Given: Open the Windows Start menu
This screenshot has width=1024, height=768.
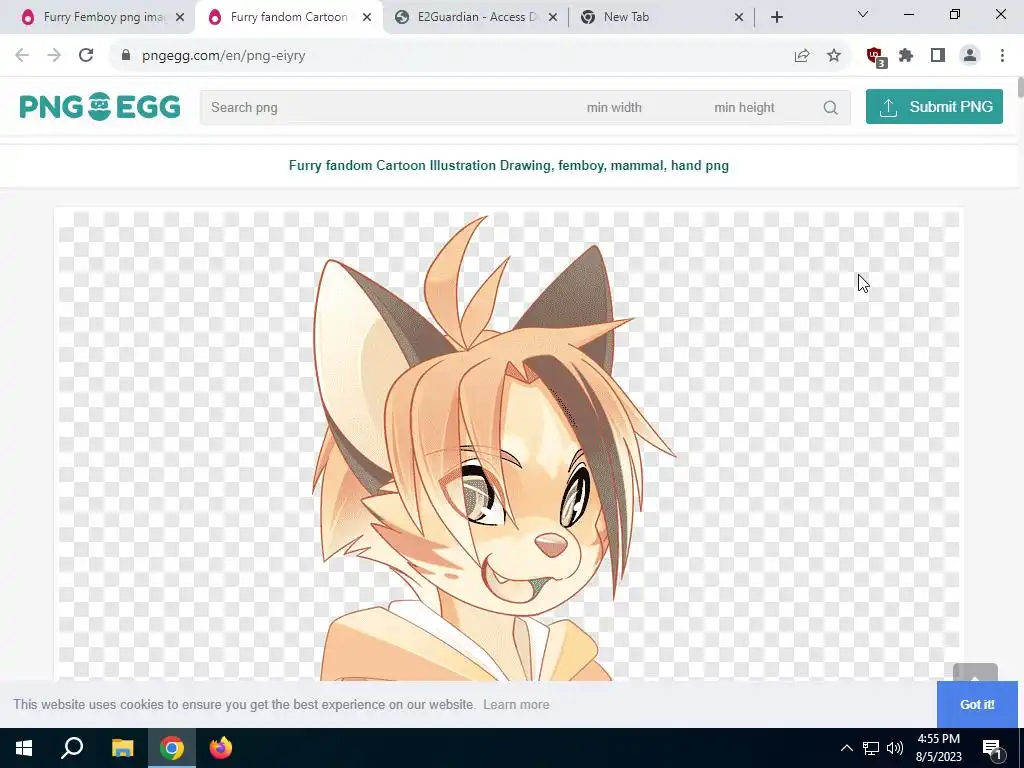Looking at the screenshot, I should pyautogui.click(x=24, y=748).
